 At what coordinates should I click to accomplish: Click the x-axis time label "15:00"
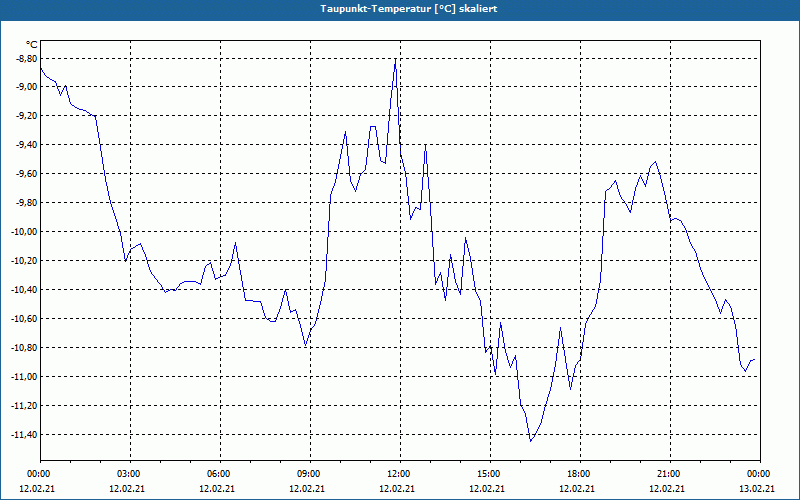click(490, 474)
